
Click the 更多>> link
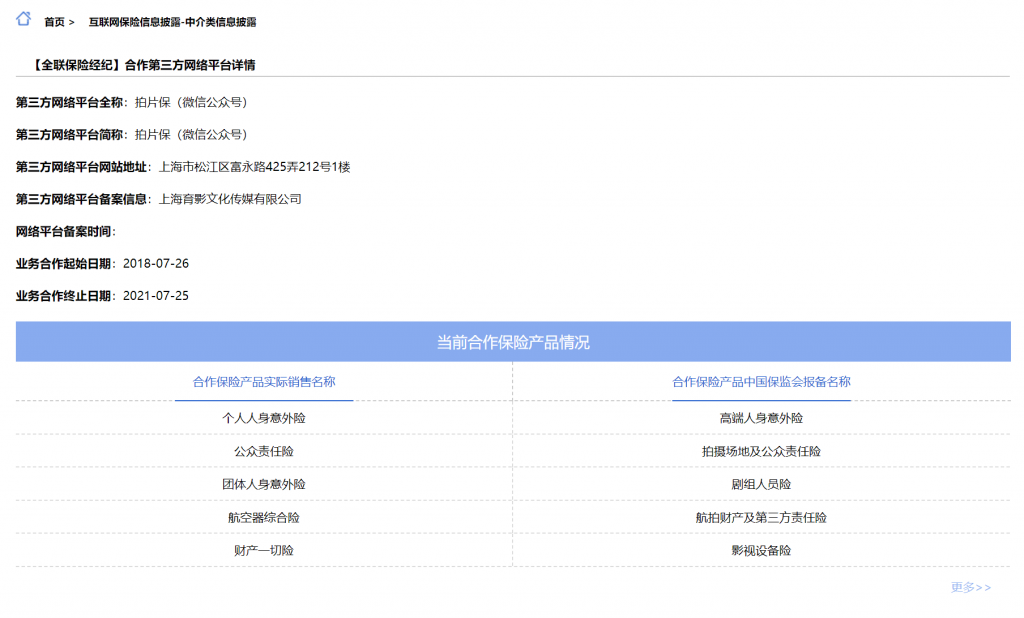click(970, 587)
